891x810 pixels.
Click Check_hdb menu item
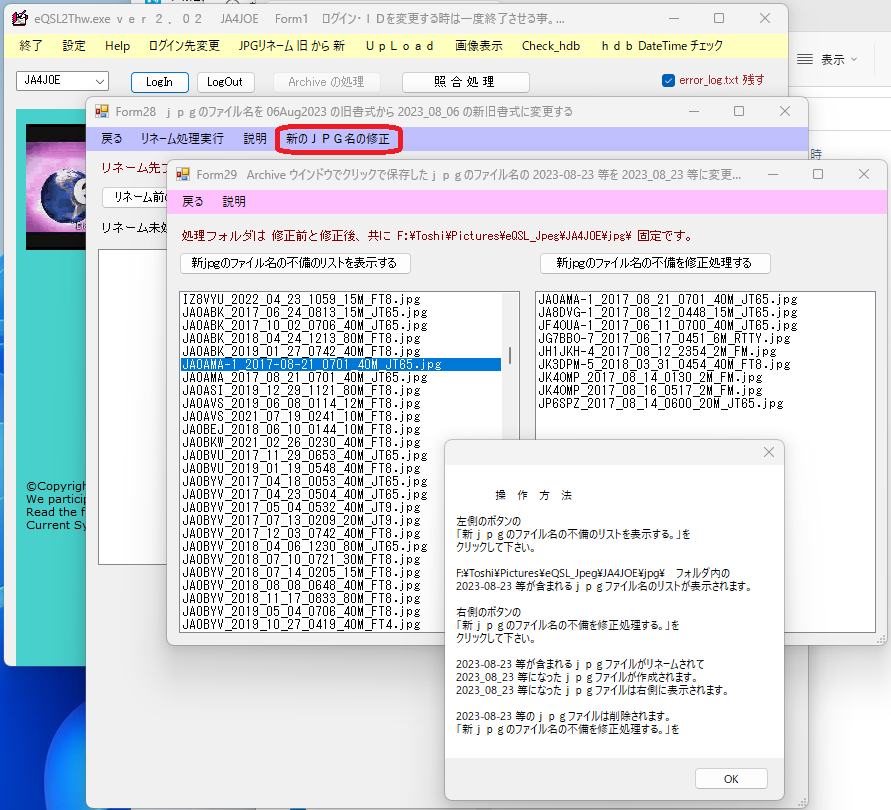pos(551,45)
